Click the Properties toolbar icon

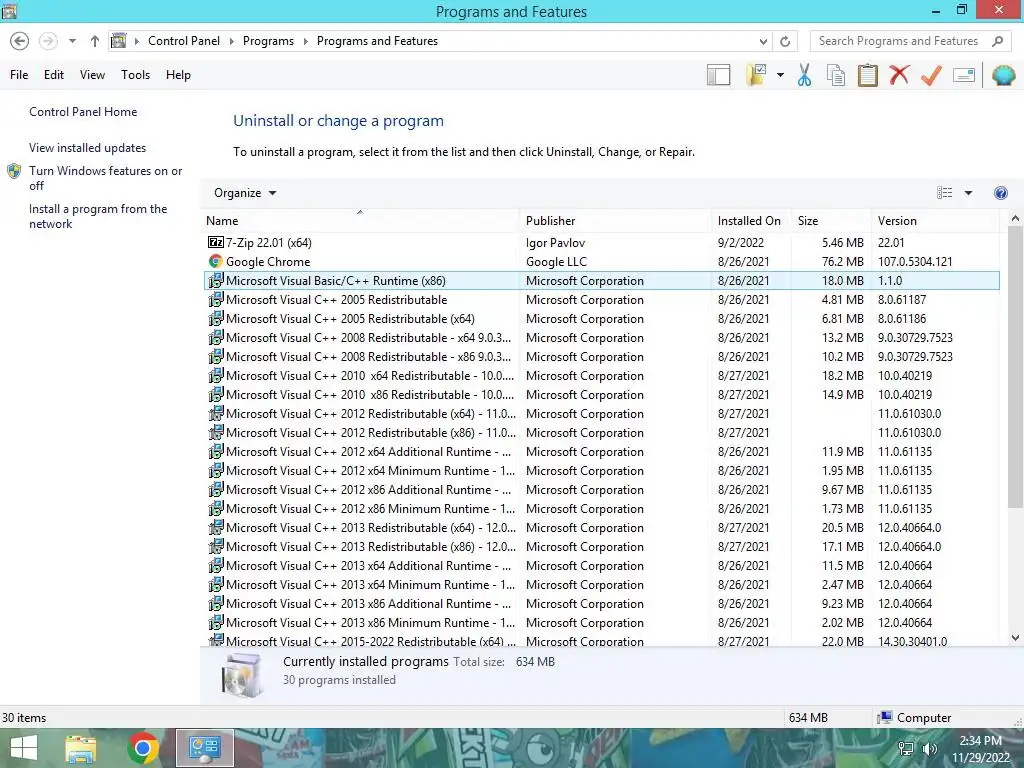tap(964, 75)
